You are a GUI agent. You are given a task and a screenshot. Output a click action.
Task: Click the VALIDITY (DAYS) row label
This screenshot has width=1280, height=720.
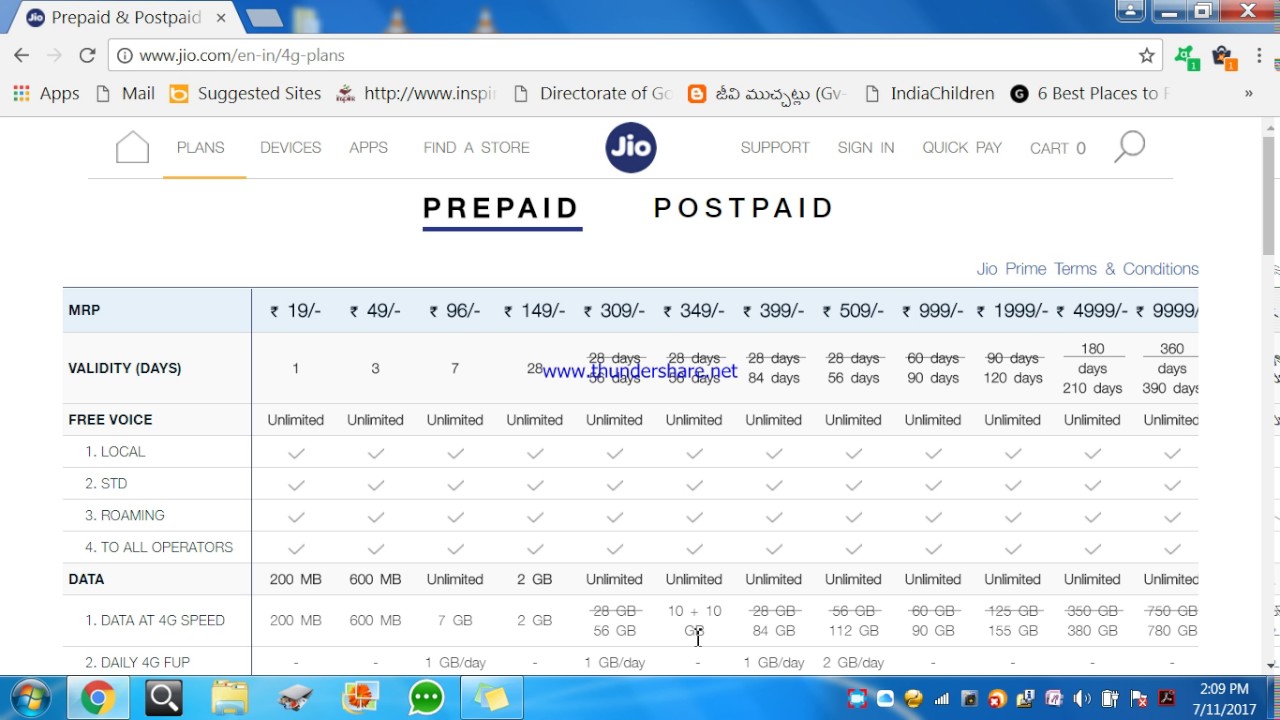tap(125, 368)
